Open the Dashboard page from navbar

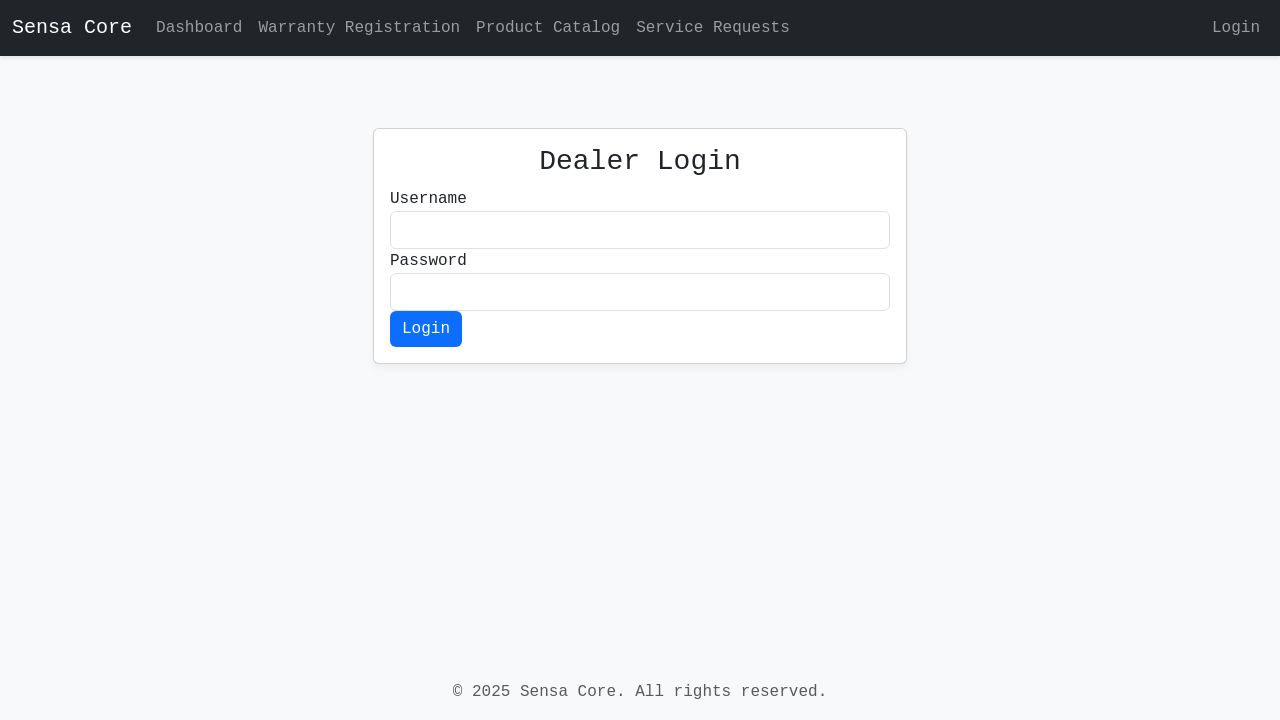(x=199, y=27)
